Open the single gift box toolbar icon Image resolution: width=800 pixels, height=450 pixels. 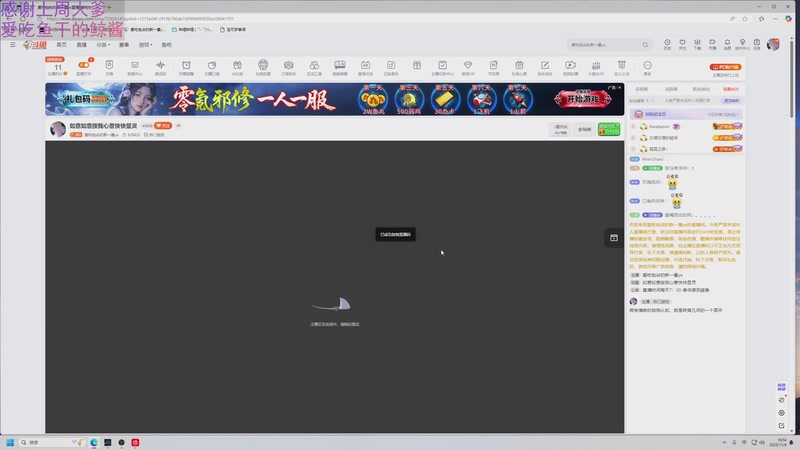[x=417, y=65]
